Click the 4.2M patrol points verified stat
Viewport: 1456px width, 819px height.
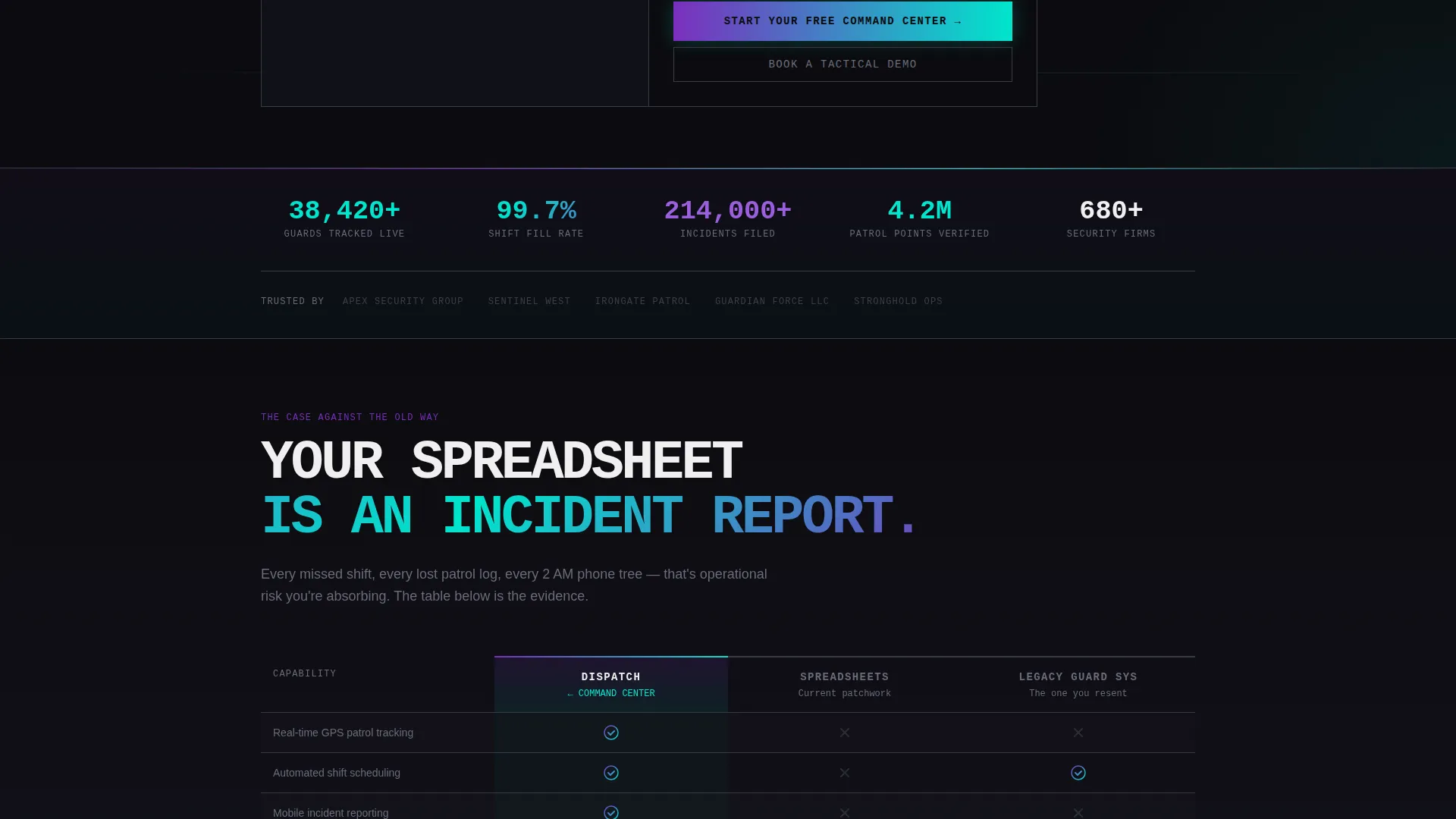920,218
